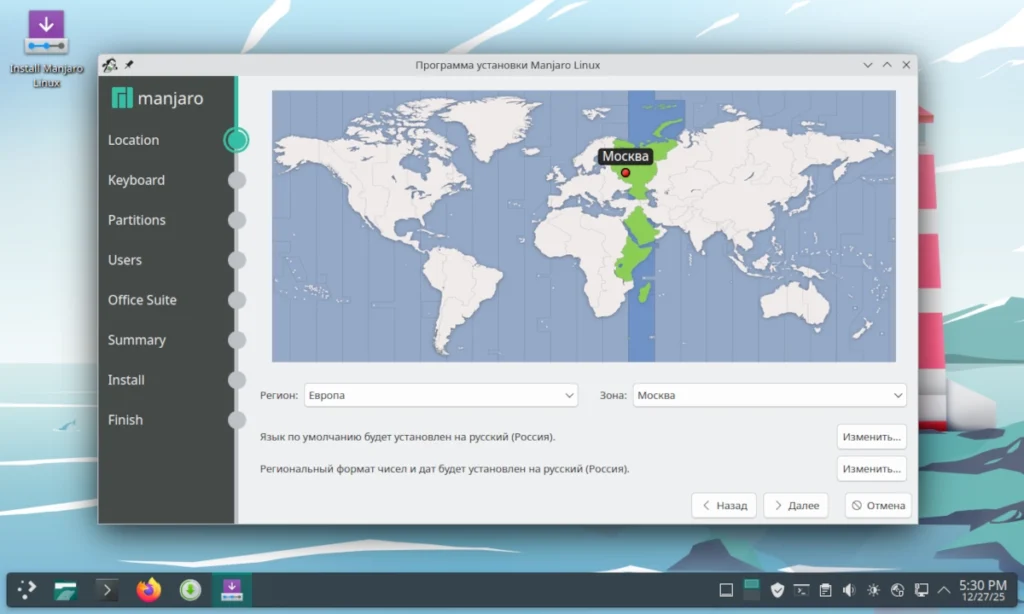Click the Назад button
The image size is (1024, 614).
pyautogui.click(x=724, y=506)
